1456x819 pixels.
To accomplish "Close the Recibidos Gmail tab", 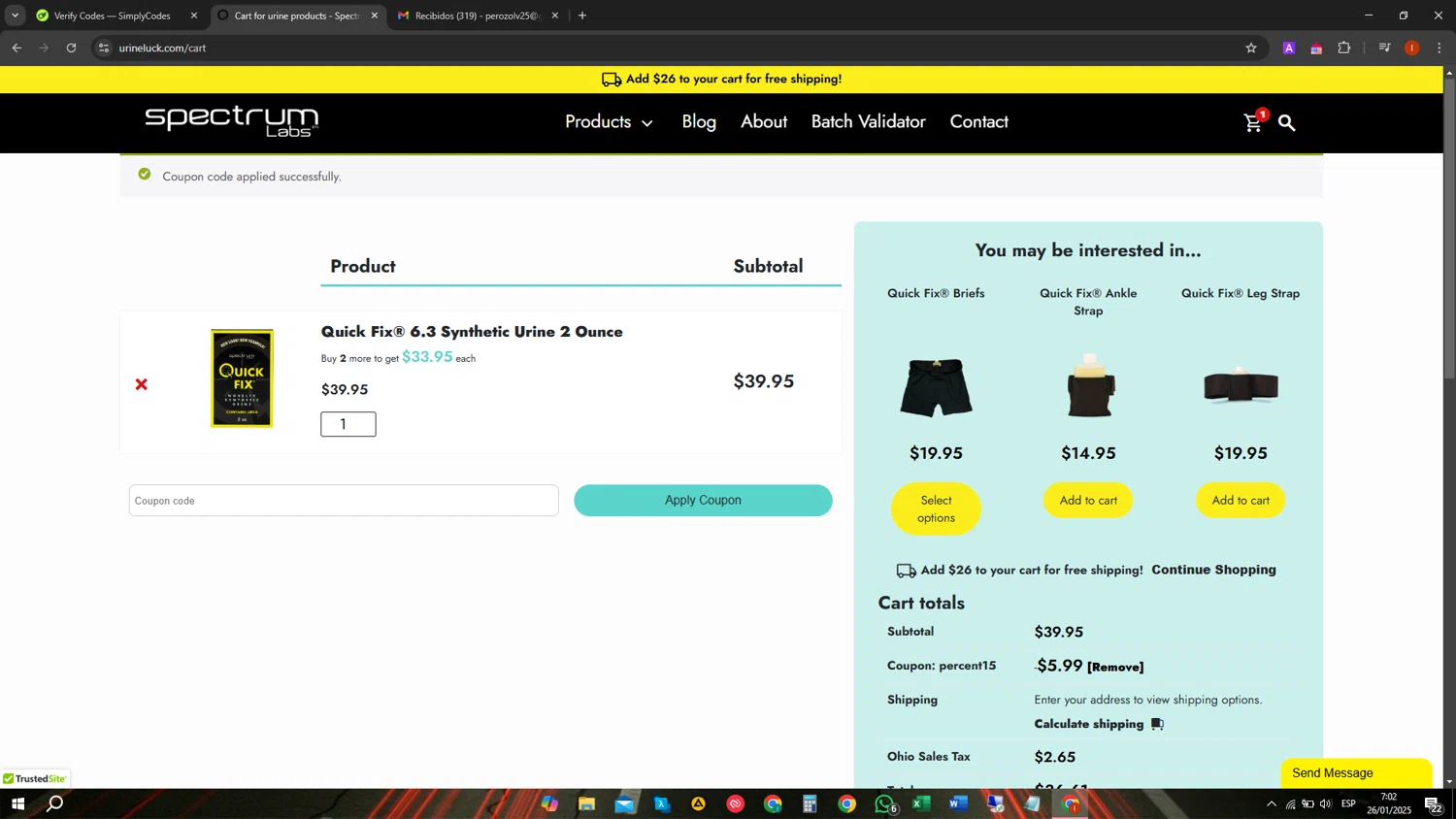I will click(x=555, y=16).
